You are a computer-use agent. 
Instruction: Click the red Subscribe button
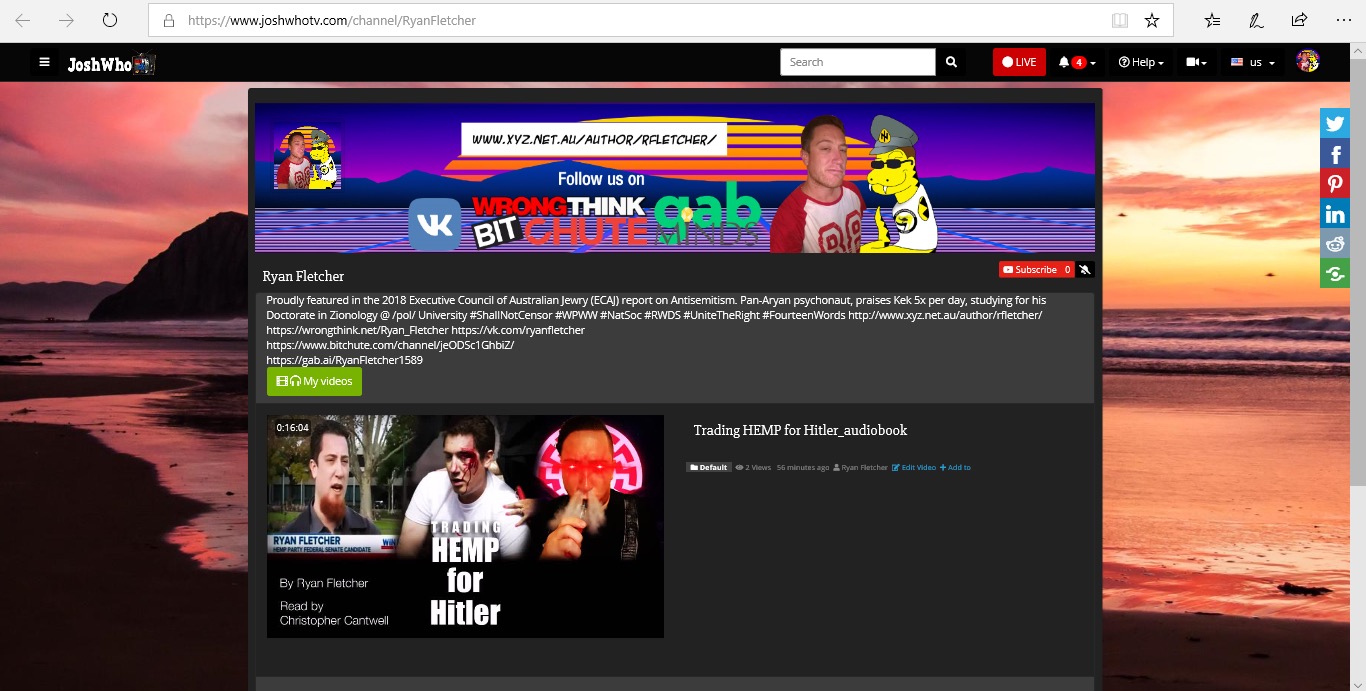pos(1037,269)
